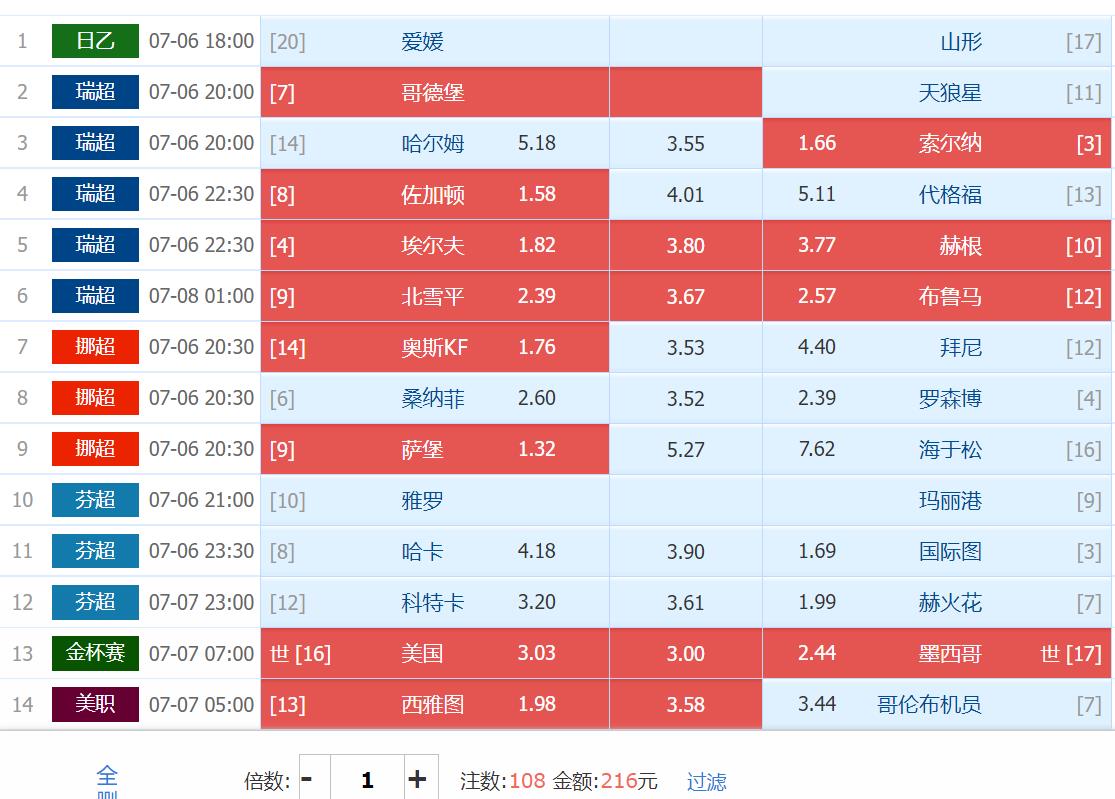The width and height of the screenshot is (1115, 799).
Task: Increase the multiplier with the plus button
Action: (x=417, y=780)
